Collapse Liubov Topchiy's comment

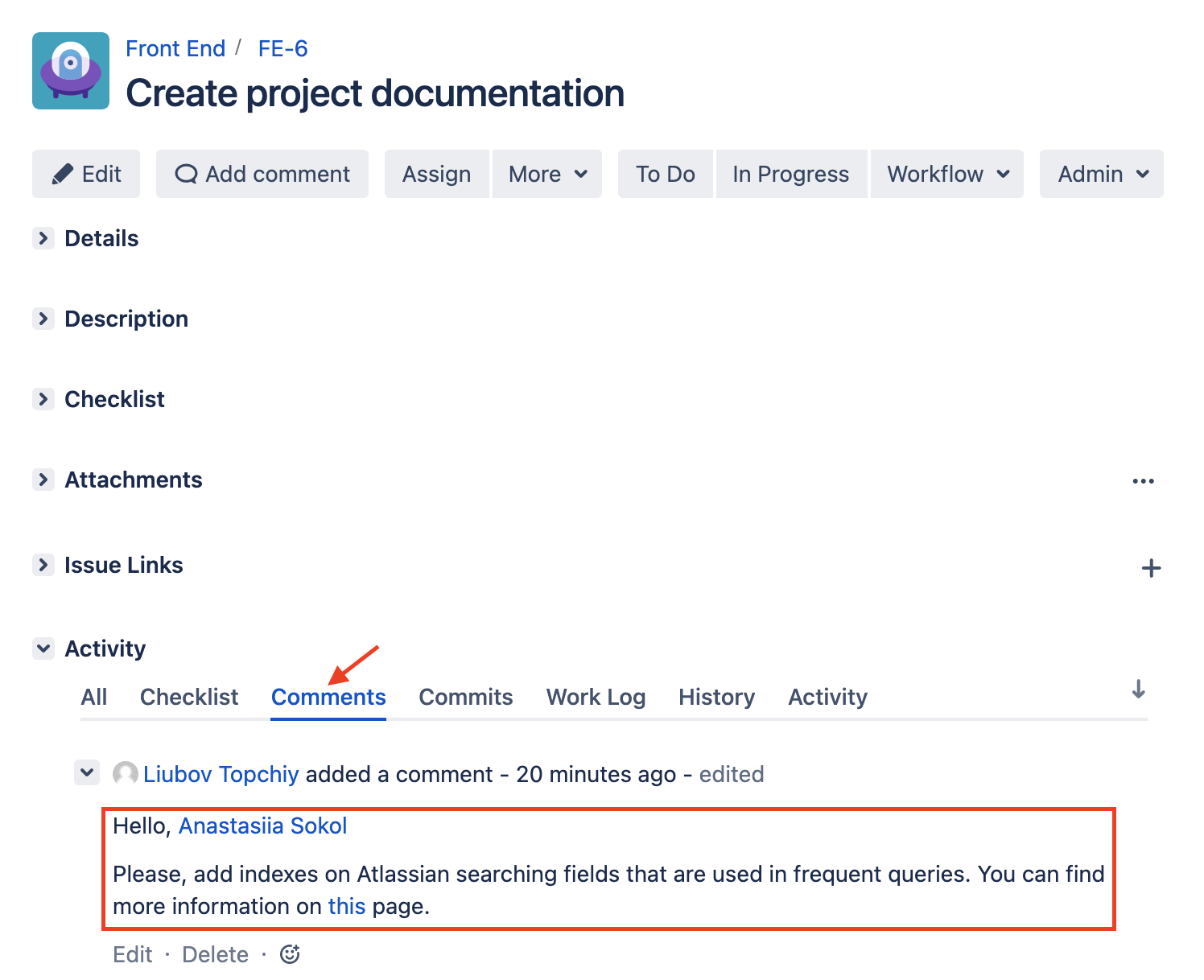[87, 773]
